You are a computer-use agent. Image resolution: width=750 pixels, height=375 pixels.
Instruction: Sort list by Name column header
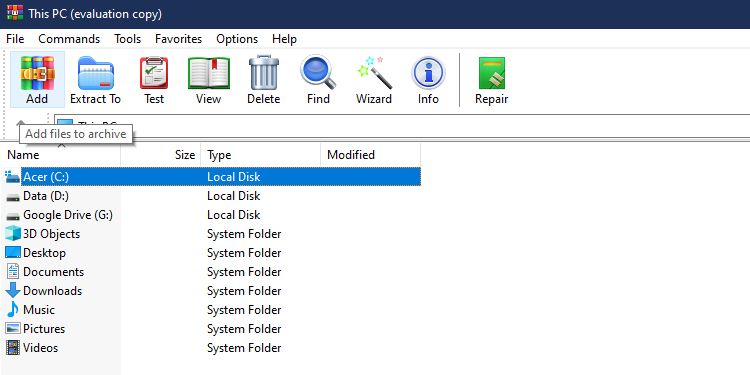click(x=60, y=155)
